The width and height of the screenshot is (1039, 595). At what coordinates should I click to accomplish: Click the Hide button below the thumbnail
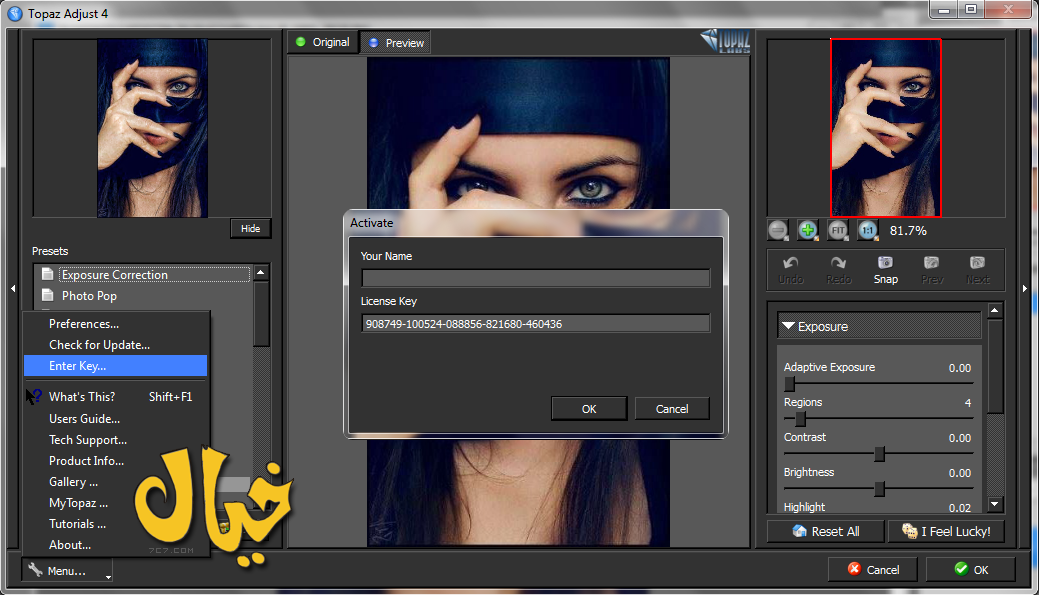click(250, 229)
